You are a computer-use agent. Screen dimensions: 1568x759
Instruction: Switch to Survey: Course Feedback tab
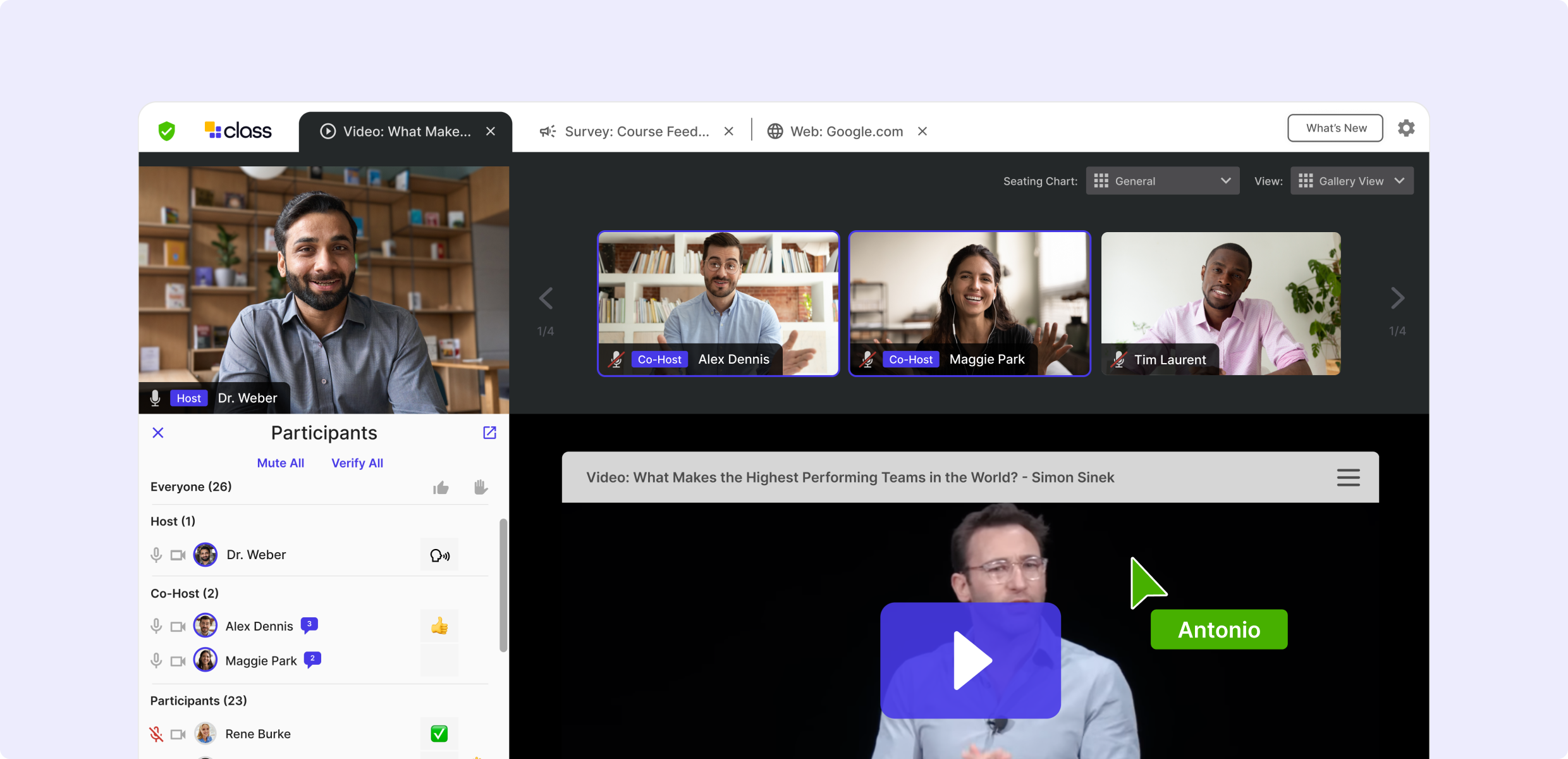click(636, 132)
